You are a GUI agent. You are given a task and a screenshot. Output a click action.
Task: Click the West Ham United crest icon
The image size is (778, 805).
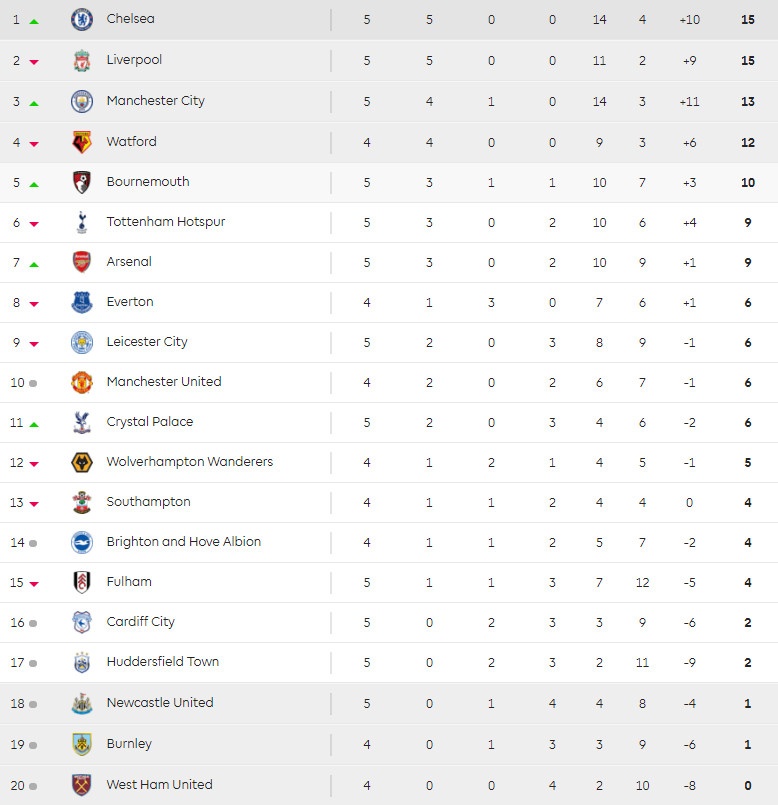pyautogui.click(x=82, y=785)
